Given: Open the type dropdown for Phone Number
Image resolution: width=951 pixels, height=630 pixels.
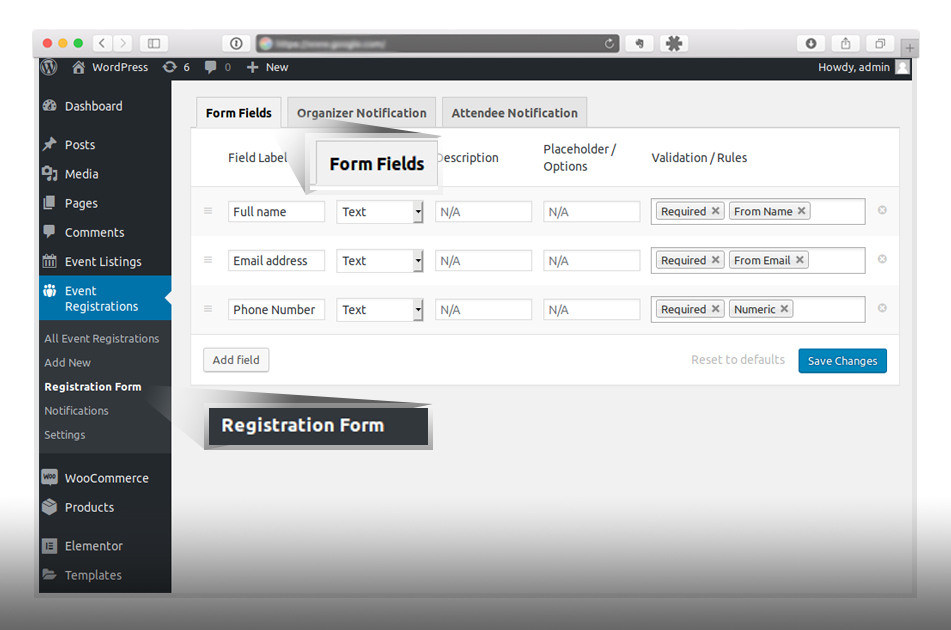Looking at the screenshot, I should [380, 310].
